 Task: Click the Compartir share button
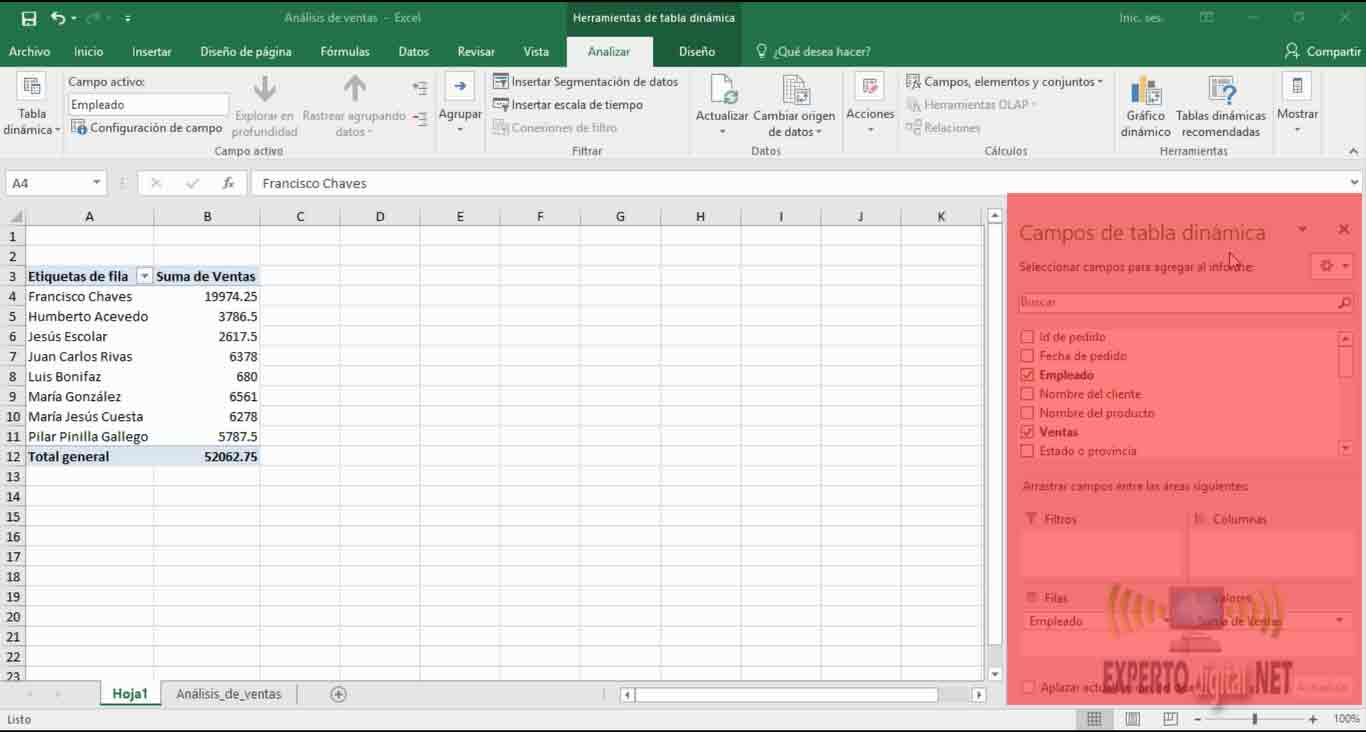tap(1322, 51)
